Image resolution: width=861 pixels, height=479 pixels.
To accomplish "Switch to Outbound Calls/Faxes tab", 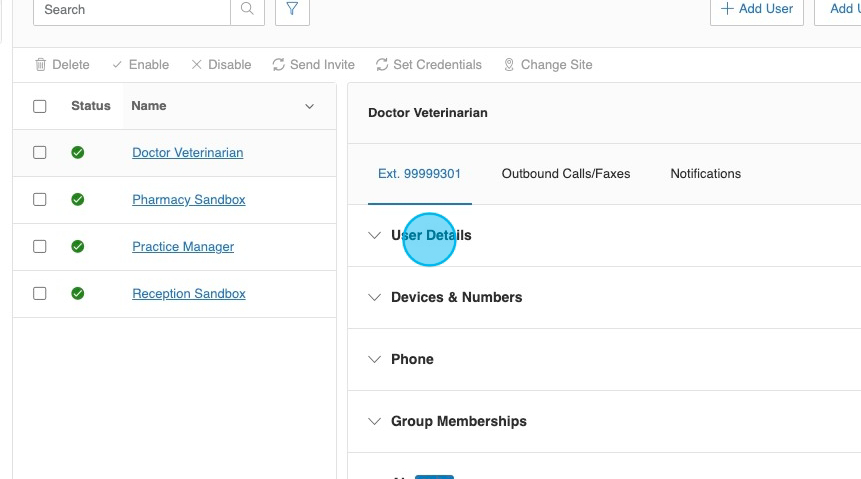I will [566, 174].
